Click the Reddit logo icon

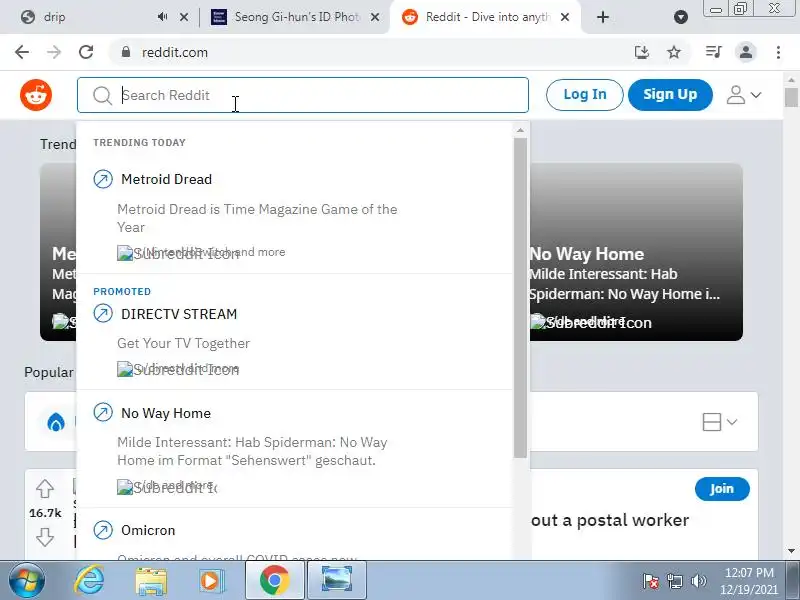coord(36,95)
